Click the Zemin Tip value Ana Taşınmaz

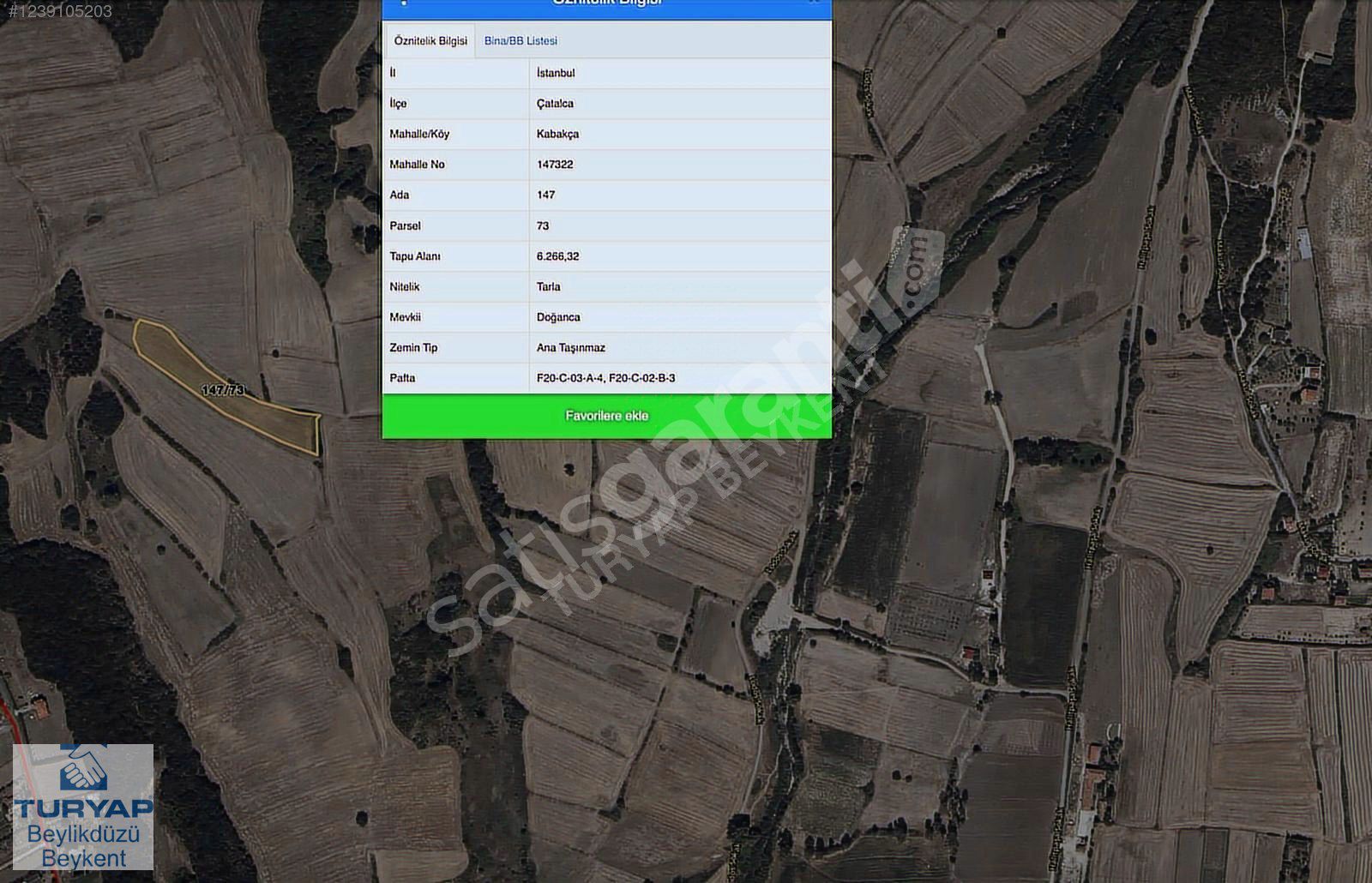[570, 347]
